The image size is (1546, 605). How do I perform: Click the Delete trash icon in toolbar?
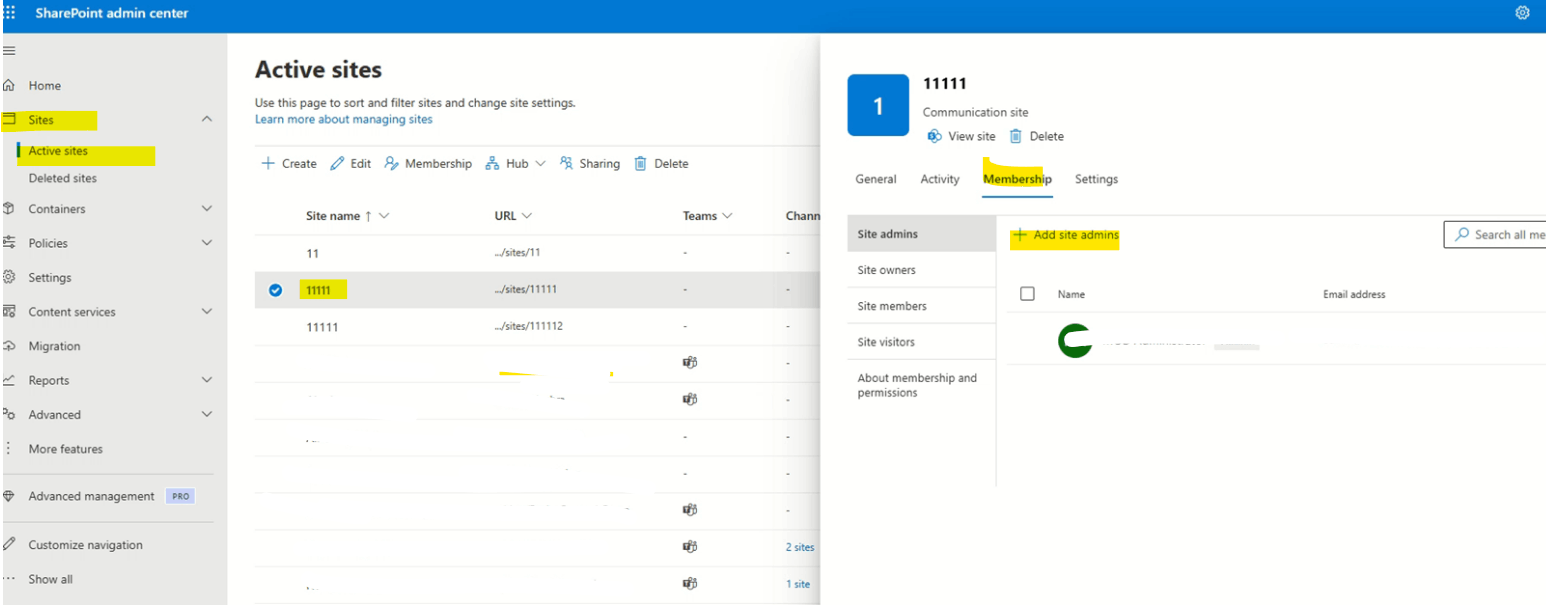click(x=641, y=163)
